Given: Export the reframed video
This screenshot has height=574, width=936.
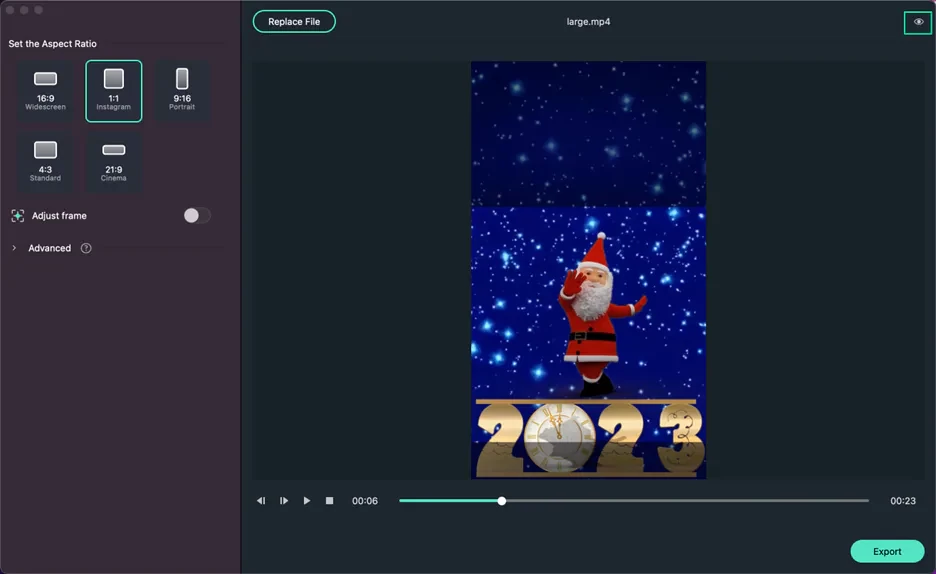Looking at the screenshot, I should click(x=887, y=551).
